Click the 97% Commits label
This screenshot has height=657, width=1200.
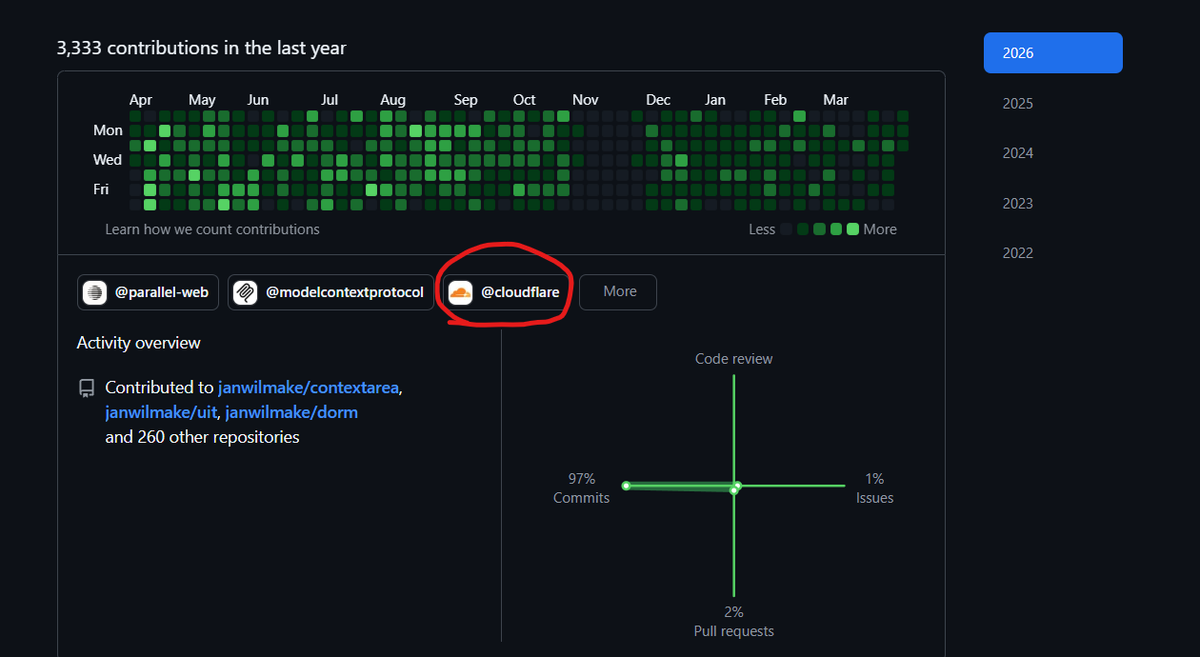coord(581,488)
